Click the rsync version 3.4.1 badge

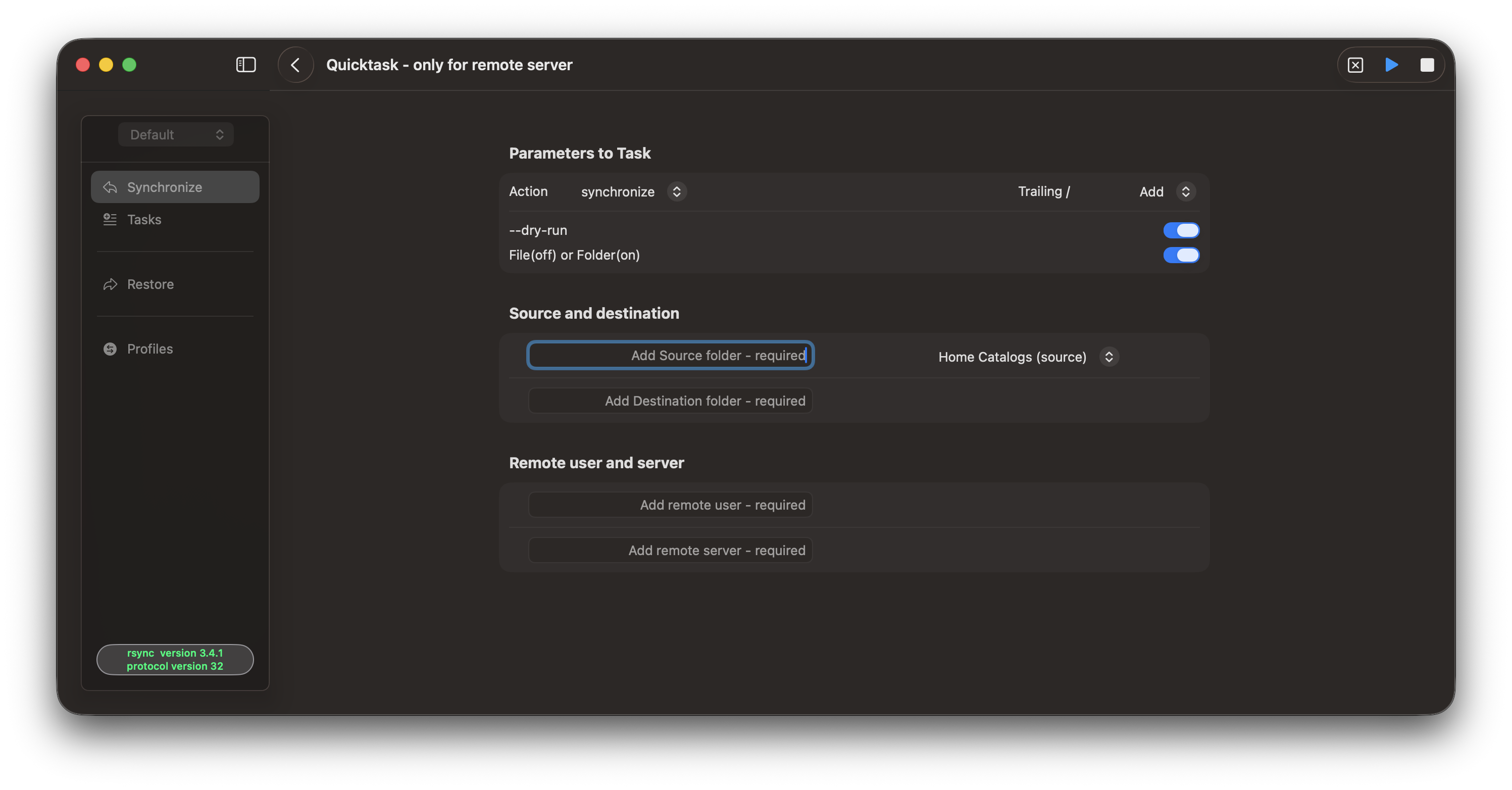(175, 659)
